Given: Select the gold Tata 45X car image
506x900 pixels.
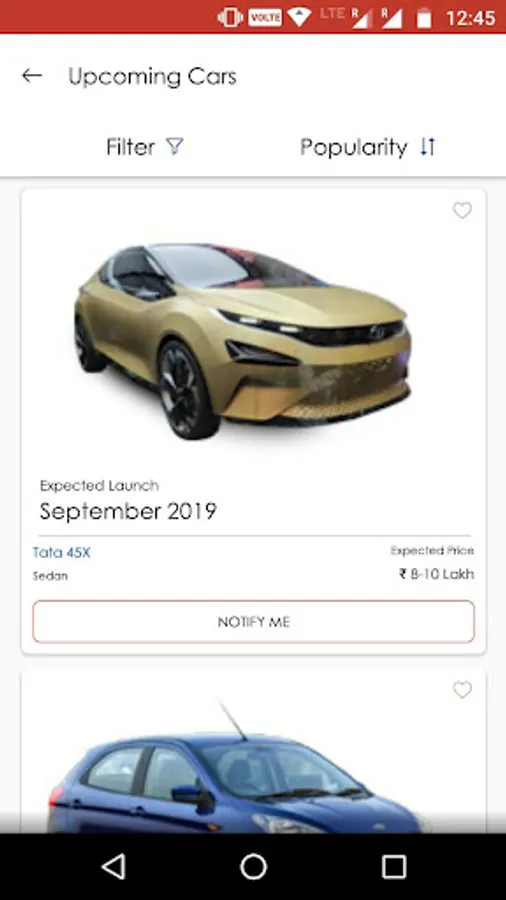Looking at the screenshot, I should click(x=243, y=340).
